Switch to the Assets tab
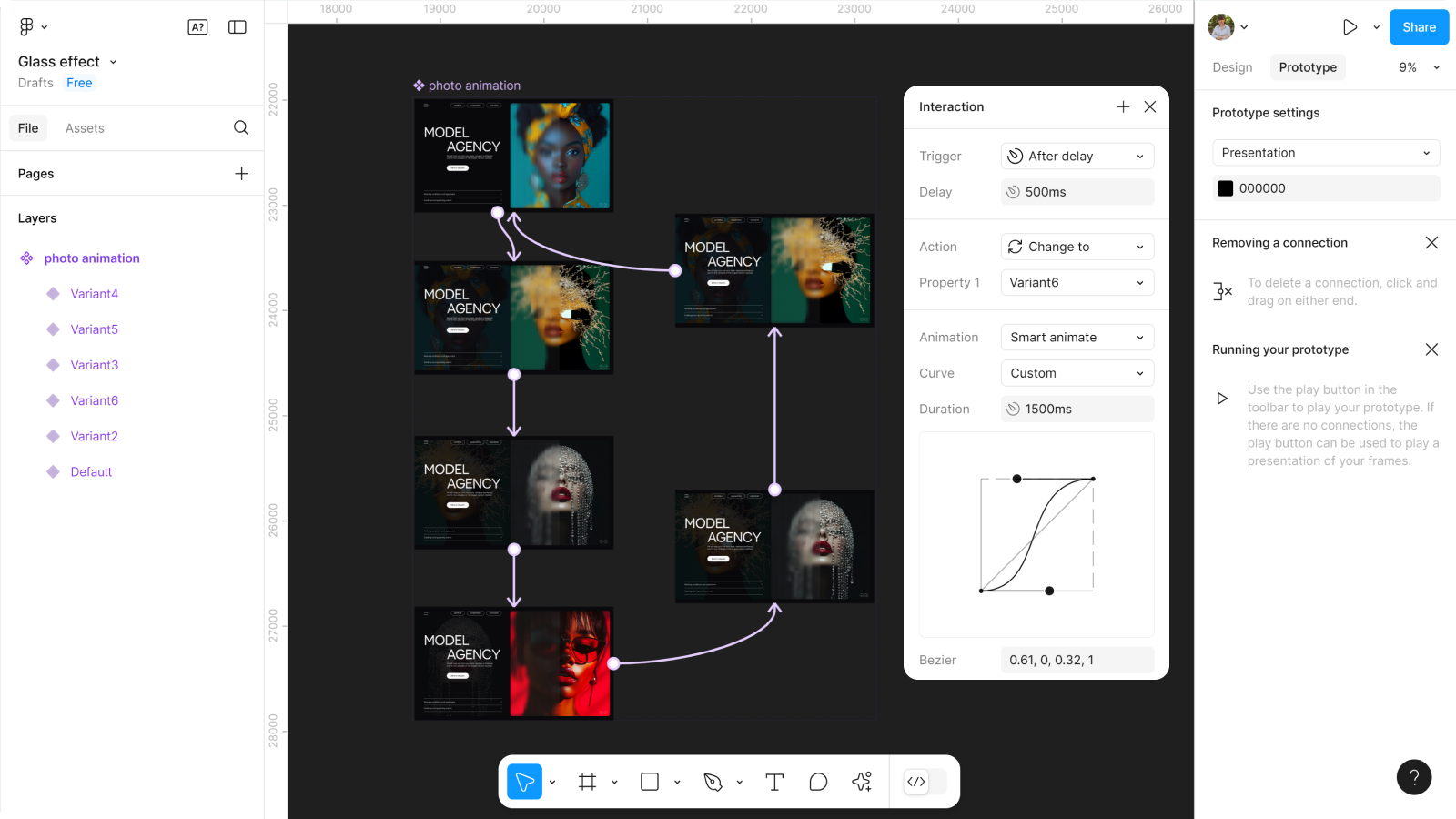1456x819 pixels. coord(85,128)
